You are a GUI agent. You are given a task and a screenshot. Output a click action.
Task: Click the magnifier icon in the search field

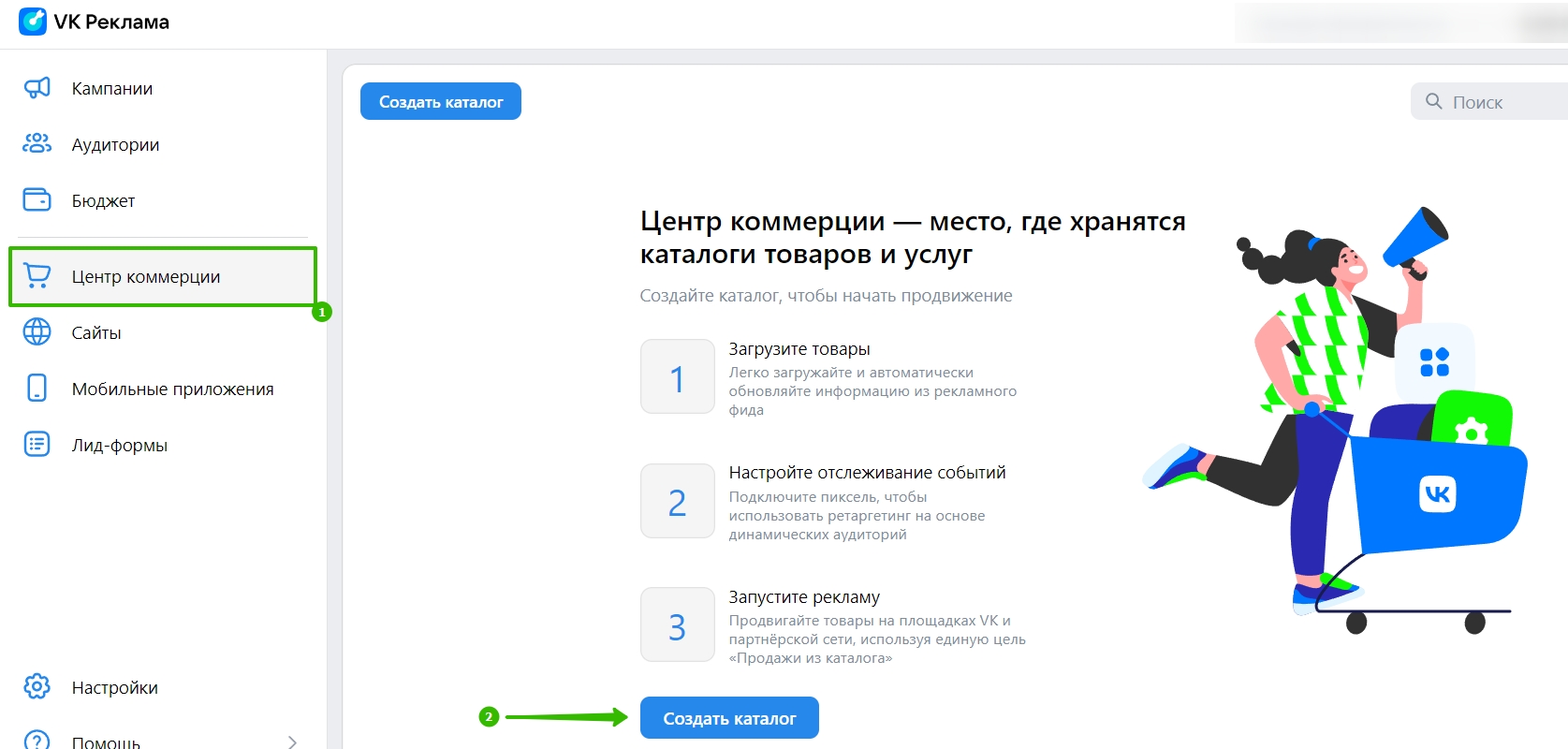pyautogui.click(x=1433, y=101)
